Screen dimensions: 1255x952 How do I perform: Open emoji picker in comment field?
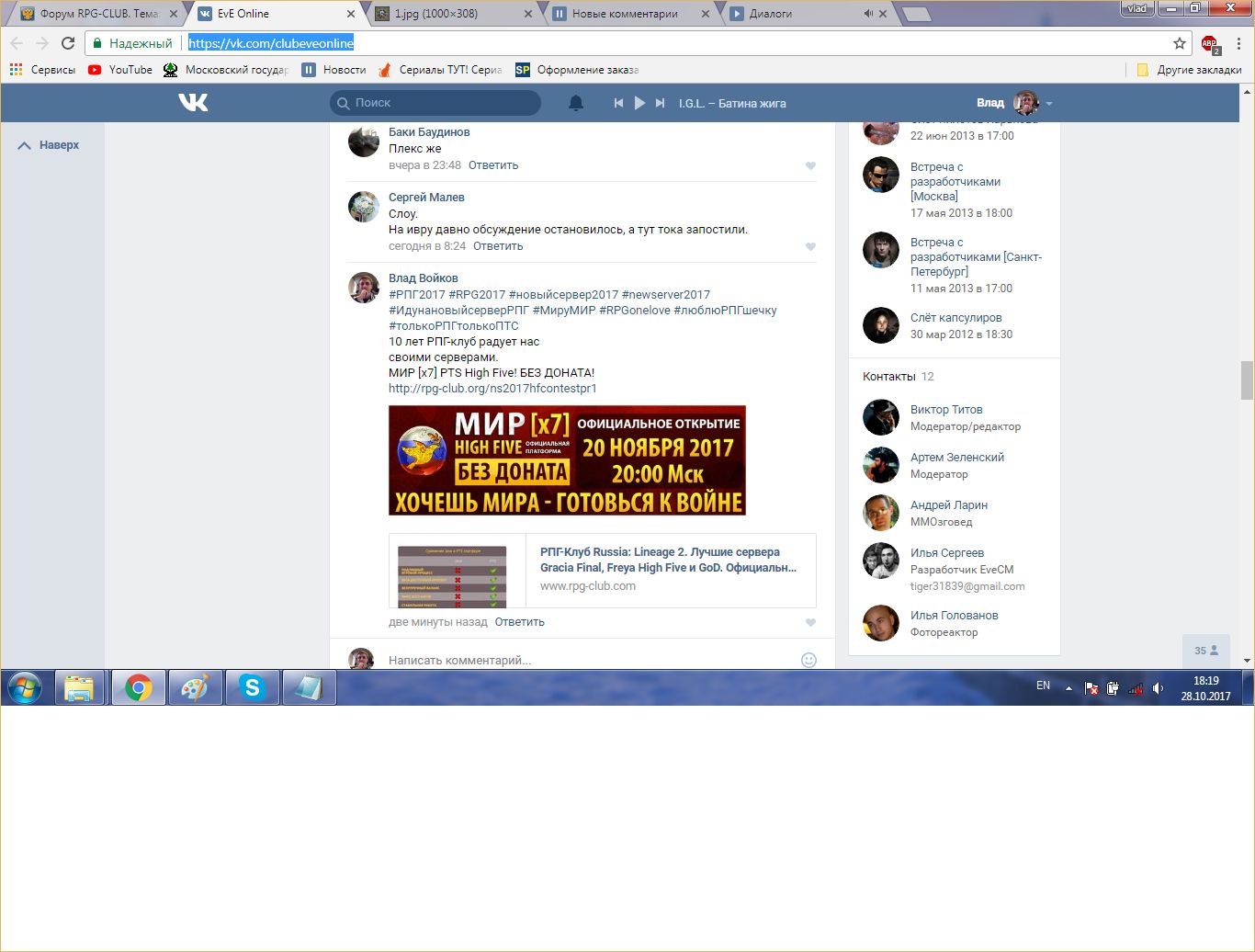click(808, 660)
